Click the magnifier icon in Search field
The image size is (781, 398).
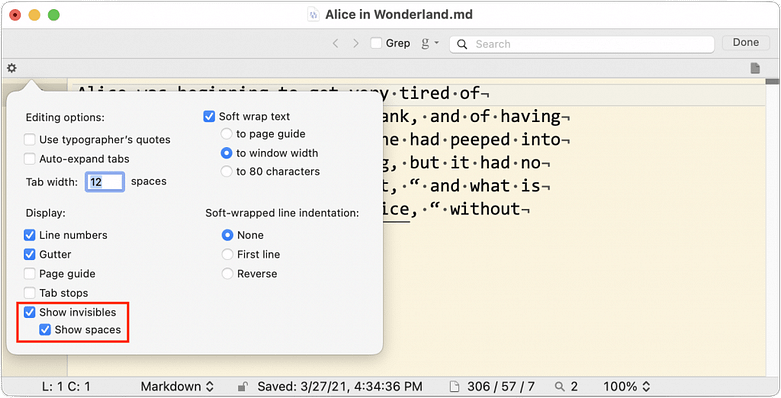pyautogui.click(x=462, y=44)
